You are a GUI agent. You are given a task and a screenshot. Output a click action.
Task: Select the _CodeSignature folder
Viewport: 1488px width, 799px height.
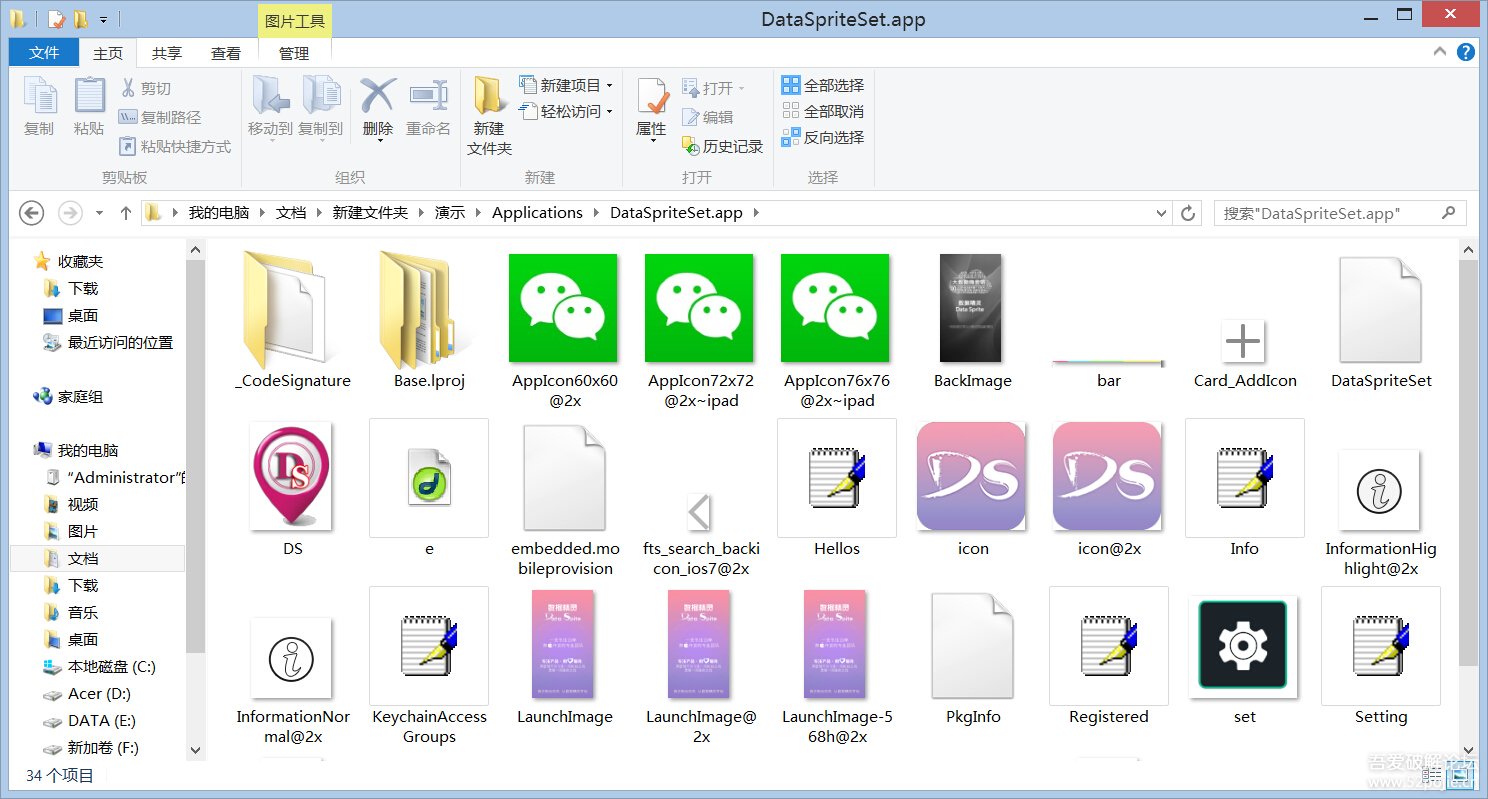coord(293,320)
